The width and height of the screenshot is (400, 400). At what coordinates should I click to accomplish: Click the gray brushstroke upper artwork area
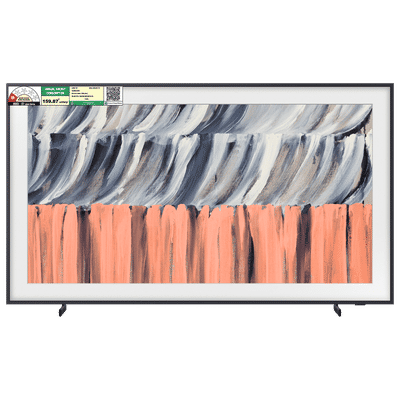coord(200,154)
